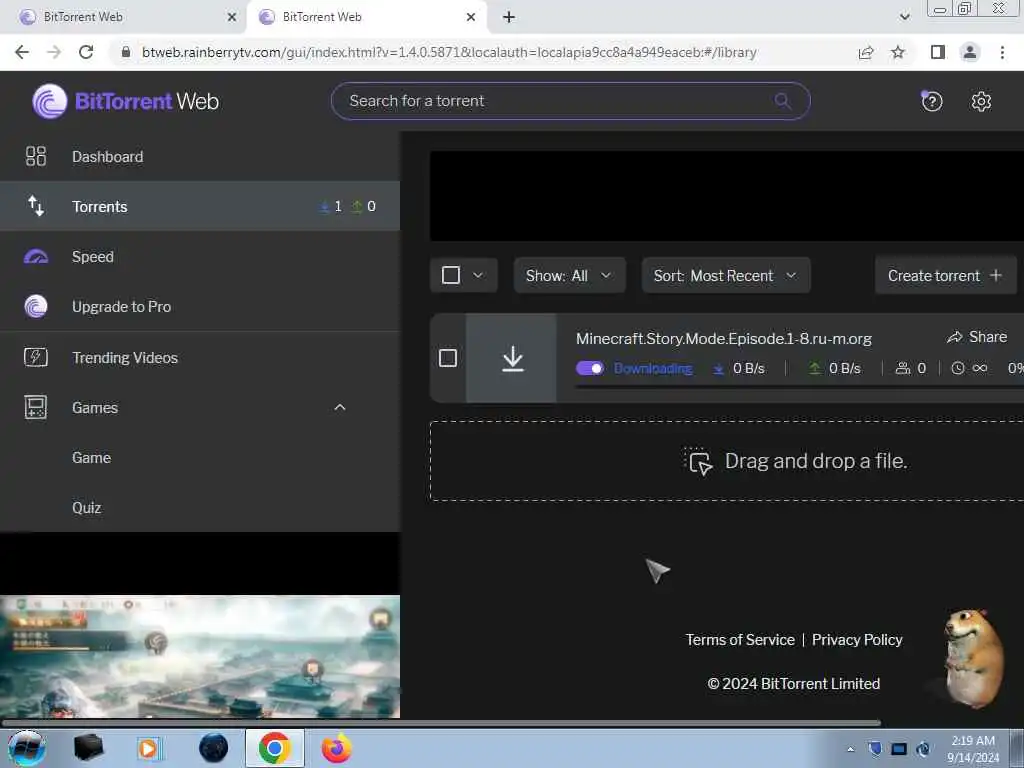Open a new browser tab
Viewport: 1024px width, 768px height.
(509, 17)
